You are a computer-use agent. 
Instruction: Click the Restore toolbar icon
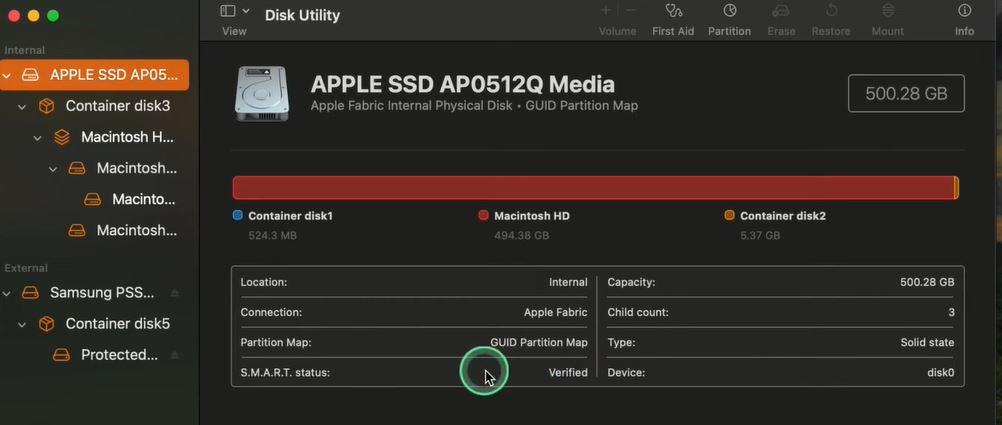point(831,10)
